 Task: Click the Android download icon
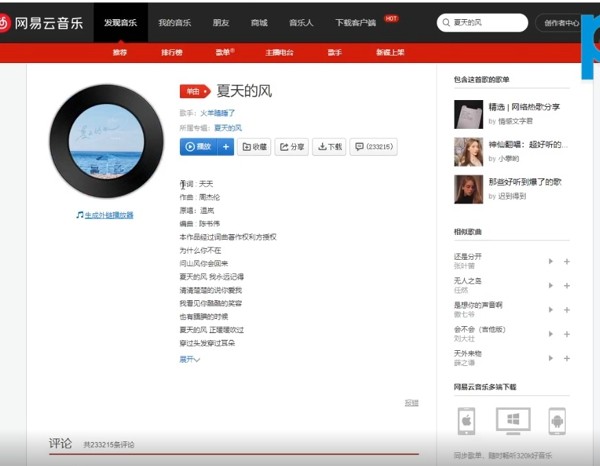557,421
